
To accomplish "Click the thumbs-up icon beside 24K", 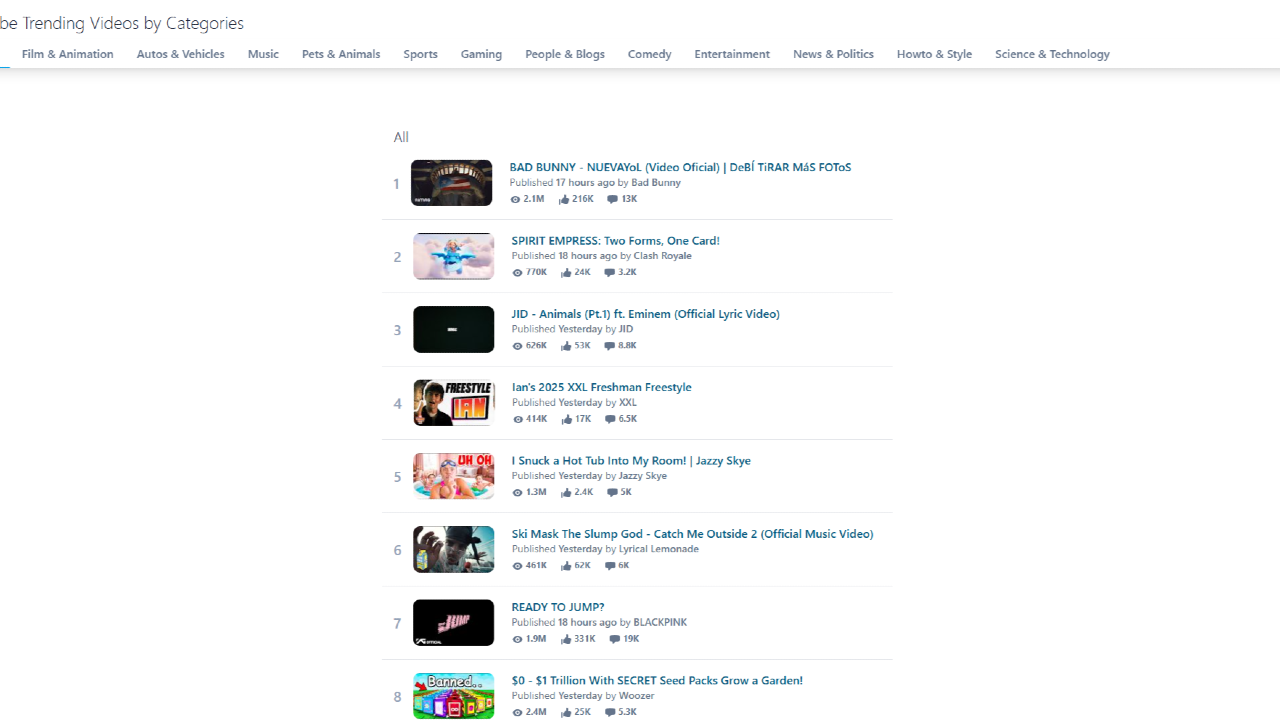I will 566,272.
